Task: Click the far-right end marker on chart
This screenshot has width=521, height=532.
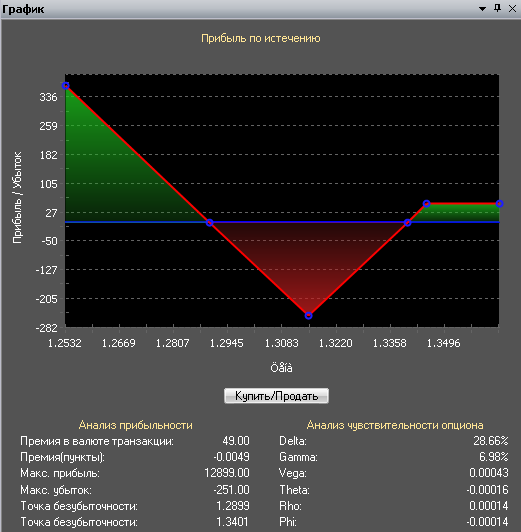Action: pos(499,204)
